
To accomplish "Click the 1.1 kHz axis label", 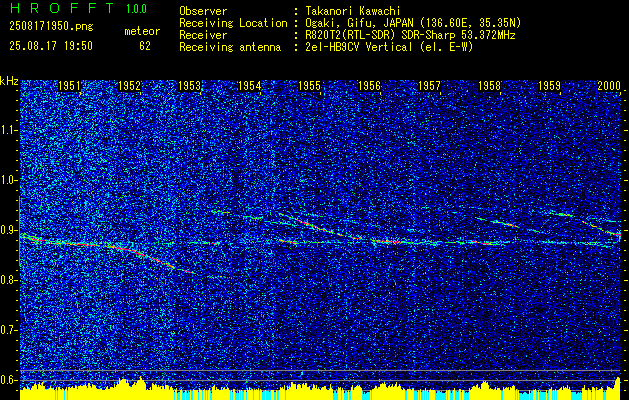I will point(8,130).
